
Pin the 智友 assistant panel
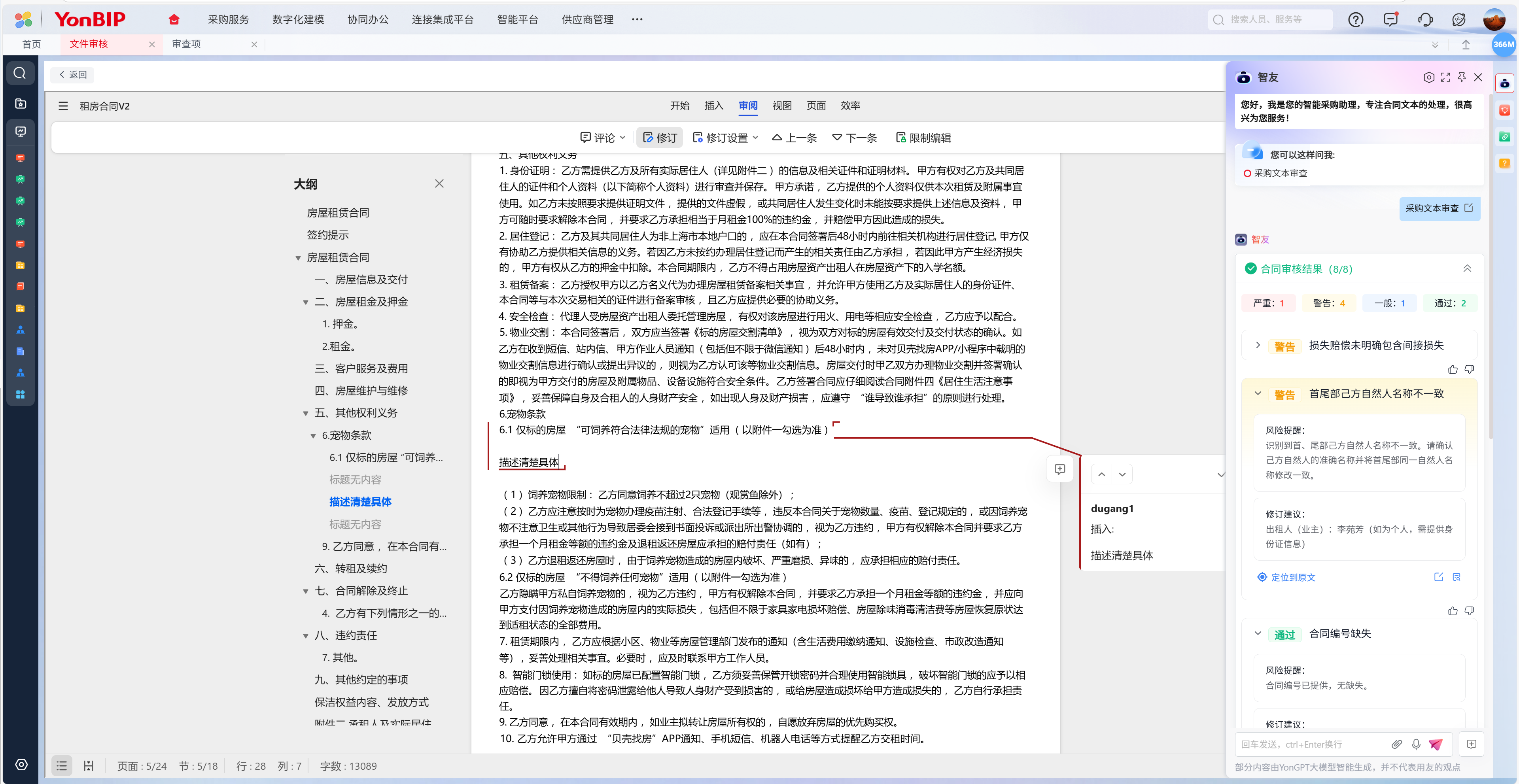1462,77
